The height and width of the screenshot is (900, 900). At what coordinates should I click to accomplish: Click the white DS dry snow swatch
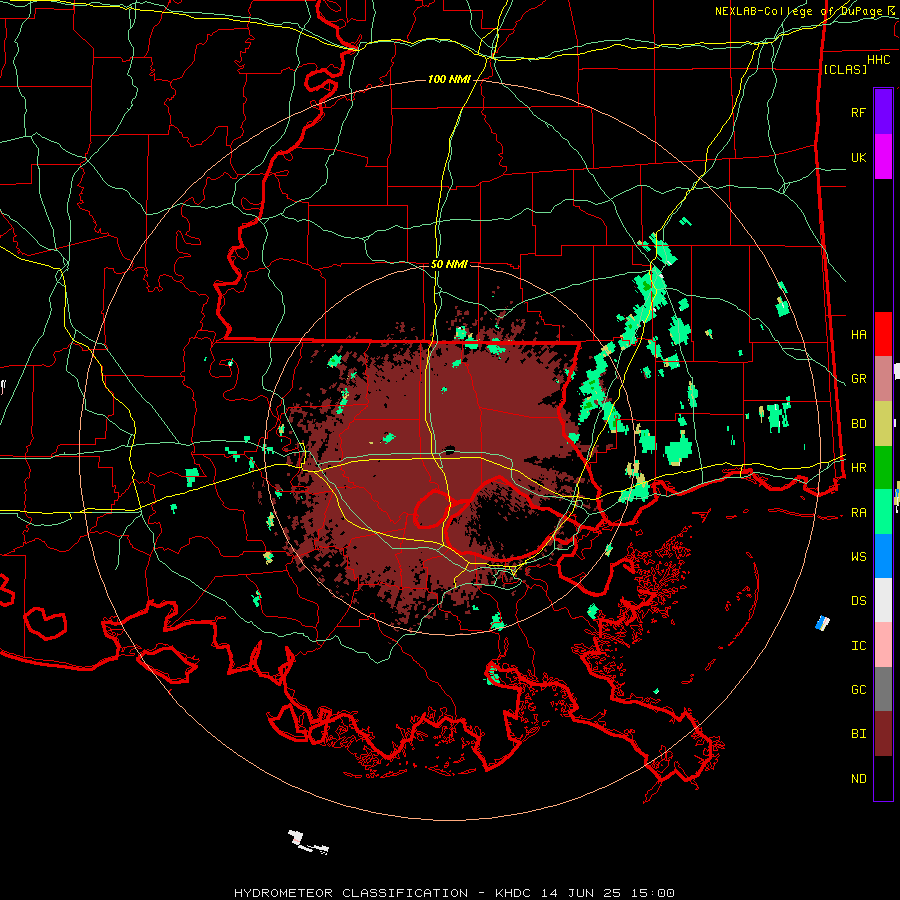(883, 600)
